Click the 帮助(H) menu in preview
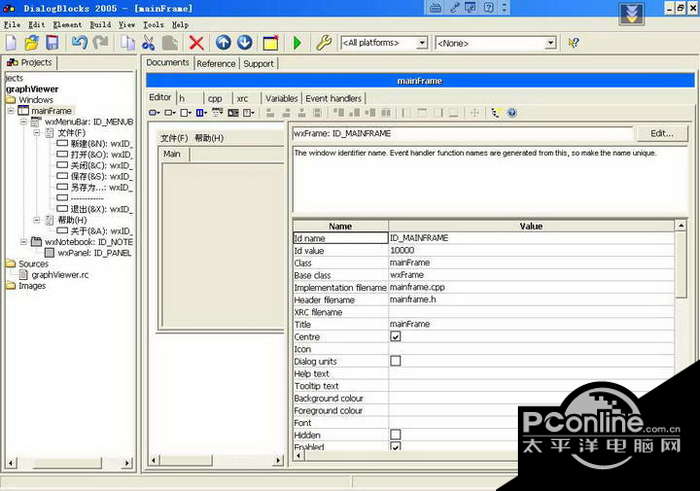700x491 pixels. tap(209, 138)
